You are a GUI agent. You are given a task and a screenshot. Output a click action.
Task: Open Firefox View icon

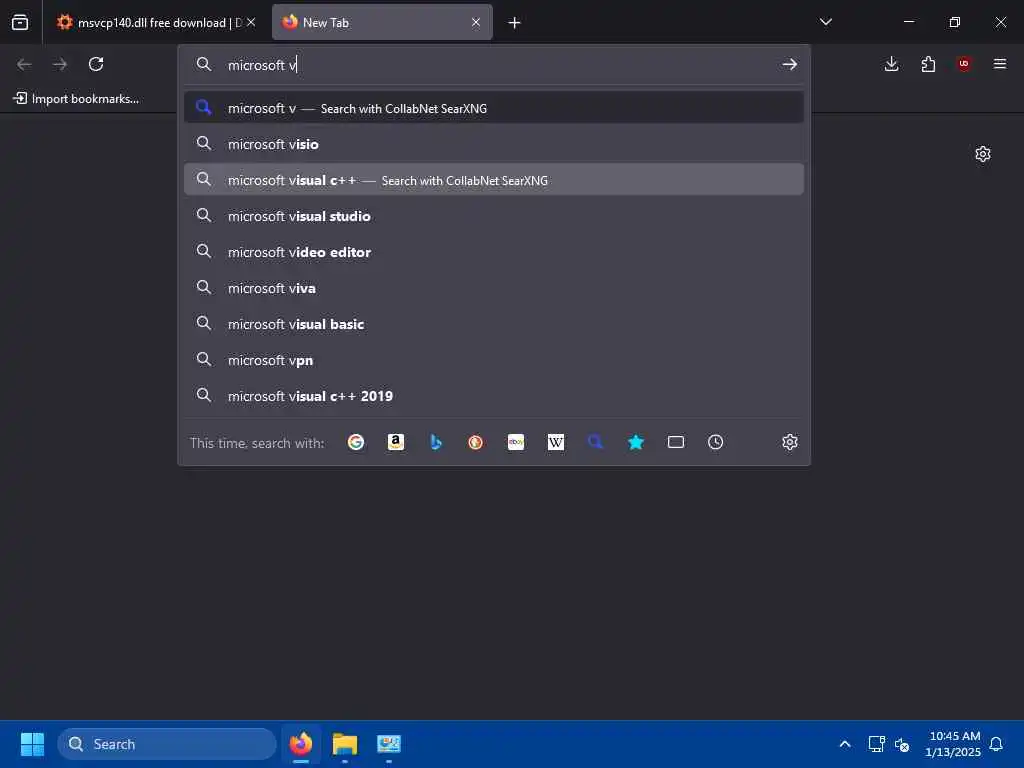pos(20,22)
